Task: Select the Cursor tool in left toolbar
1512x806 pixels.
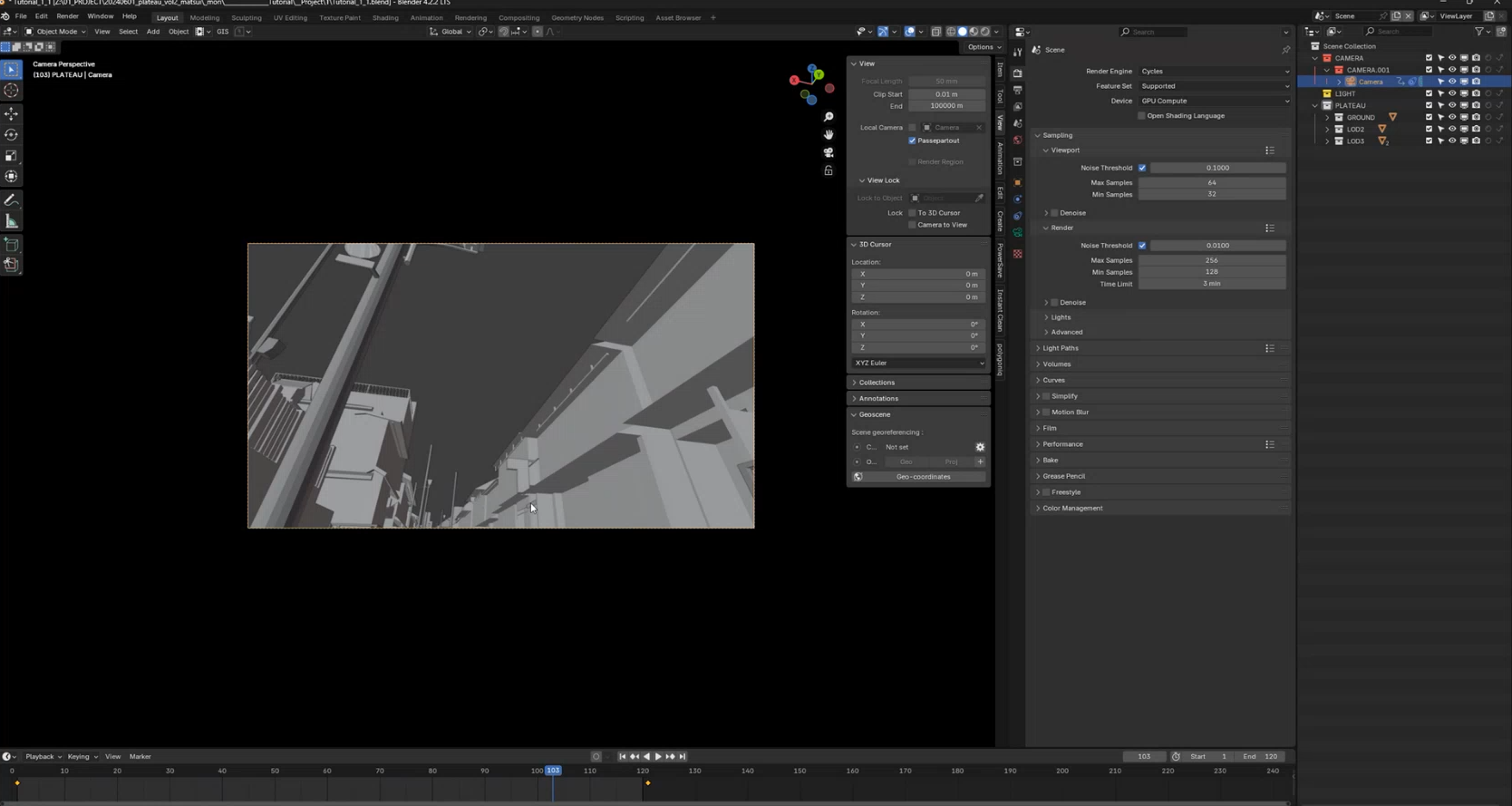Action: point(11,91)
